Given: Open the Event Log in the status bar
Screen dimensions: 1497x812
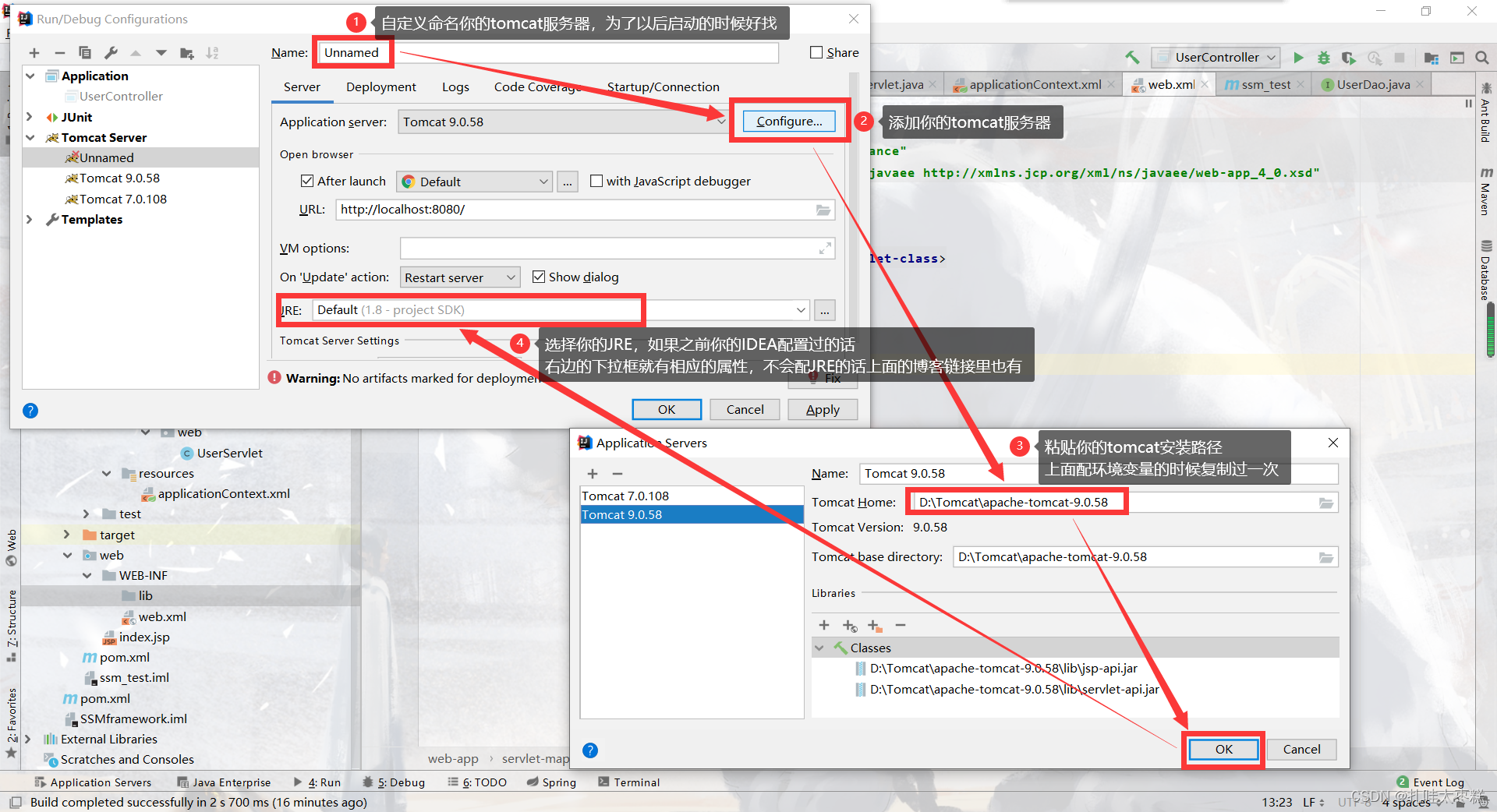Looking at the screenshot, I should [1430, 782].
